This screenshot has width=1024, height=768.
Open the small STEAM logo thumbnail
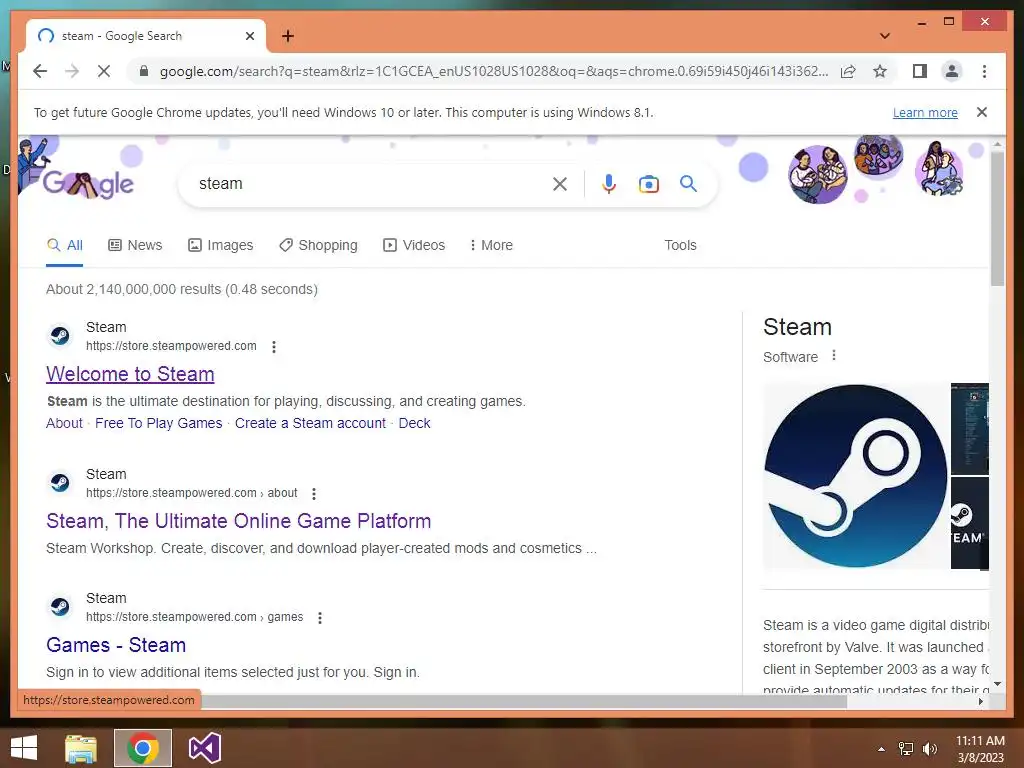(x=970, y=523)
